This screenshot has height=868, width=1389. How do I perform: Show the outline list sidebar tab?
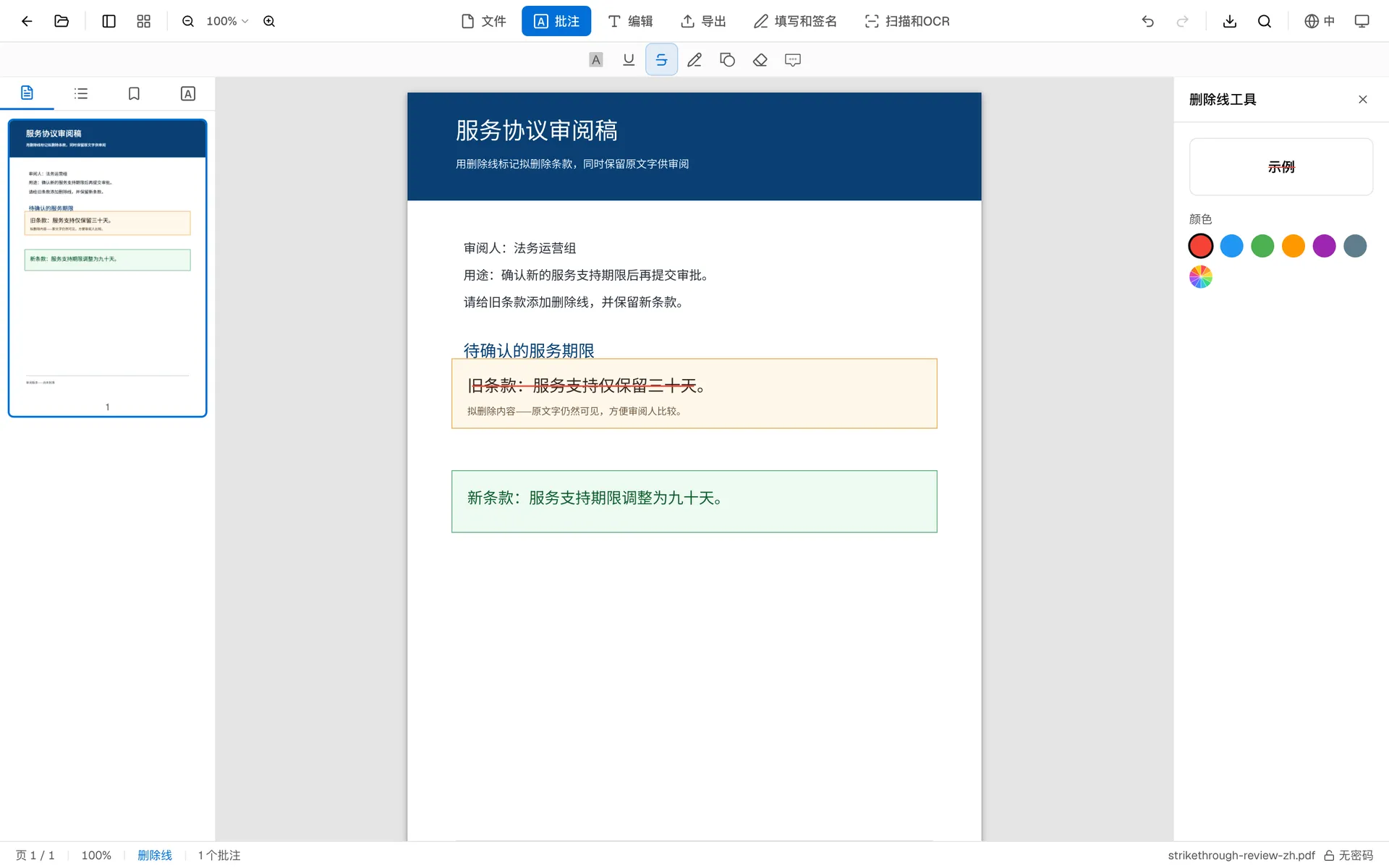pyautogui.click(x=81, y=93)
